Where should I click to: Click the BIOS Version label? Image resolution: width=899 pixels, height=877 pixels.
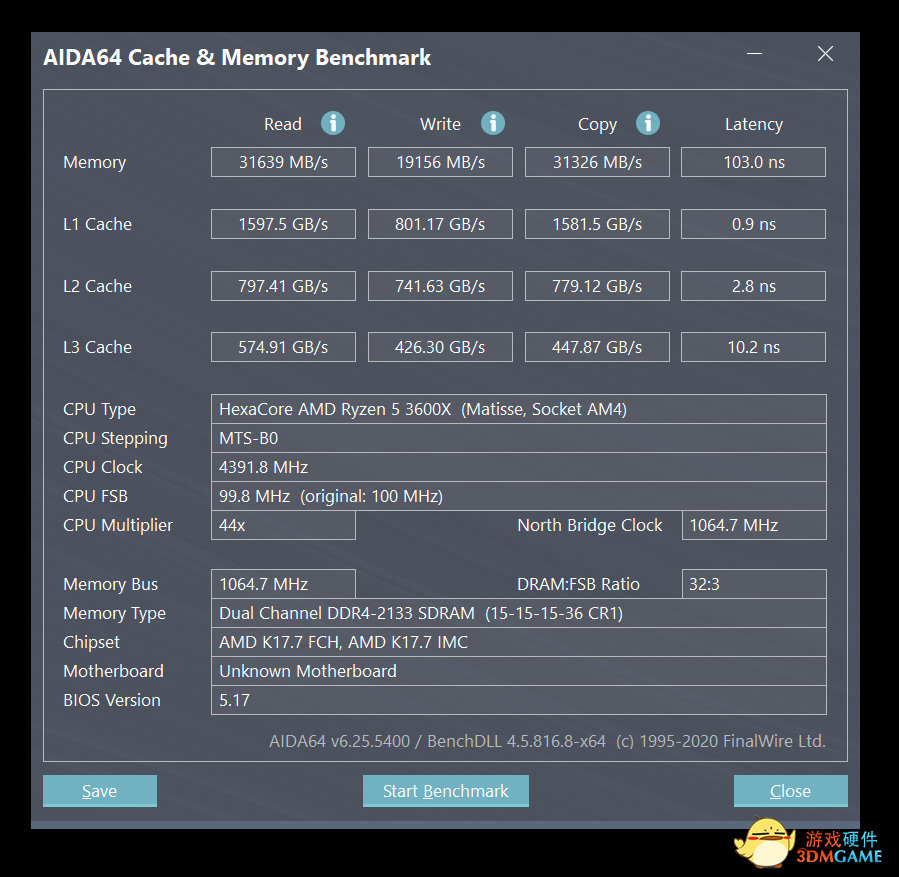tap(112, 700)
